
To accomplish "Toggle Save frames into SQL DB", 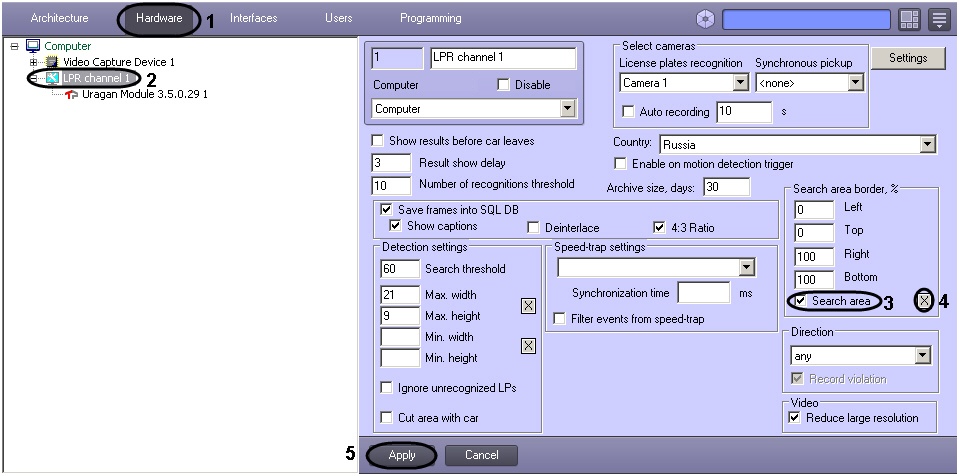I will click(386, 209).
